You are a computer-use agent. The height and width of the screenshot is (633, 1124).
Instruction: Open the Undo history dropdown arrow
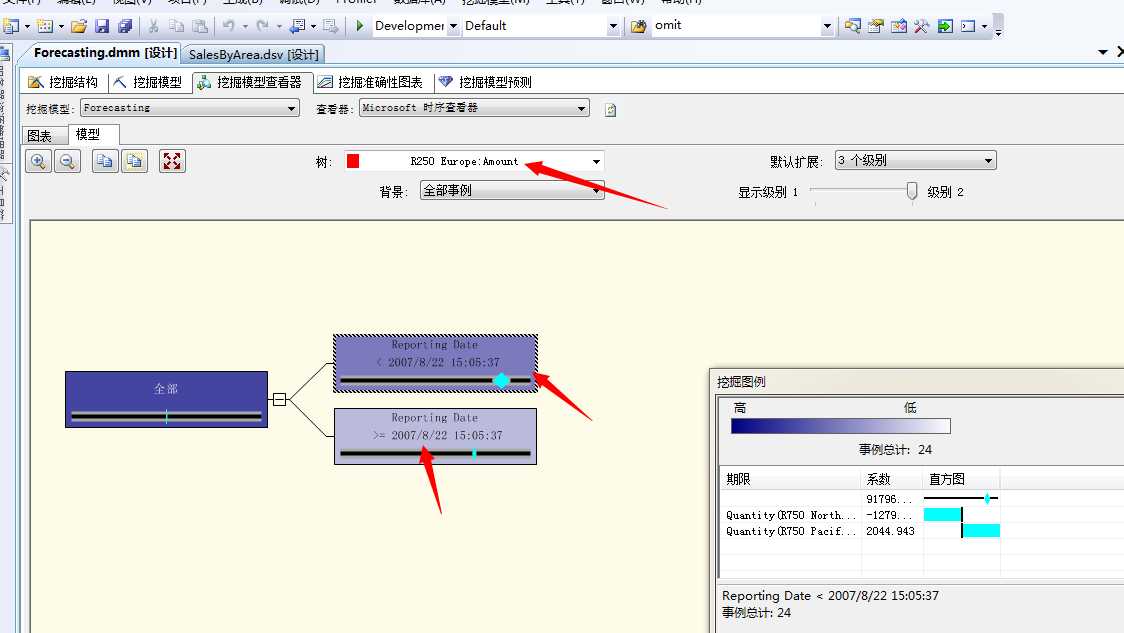point(244,27)
